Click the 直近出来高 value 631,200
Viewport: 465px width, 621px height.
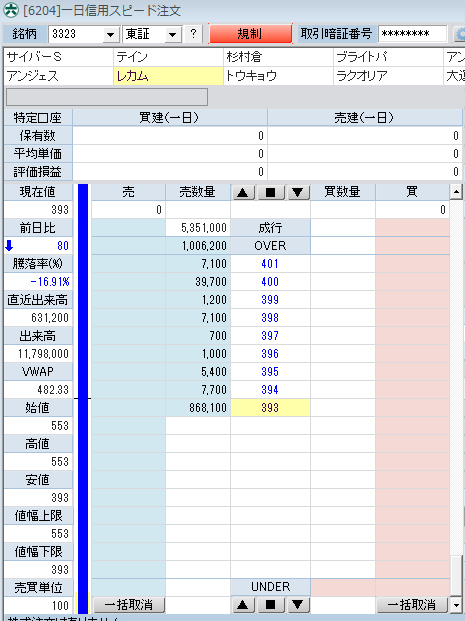click(x=38, y=318)
